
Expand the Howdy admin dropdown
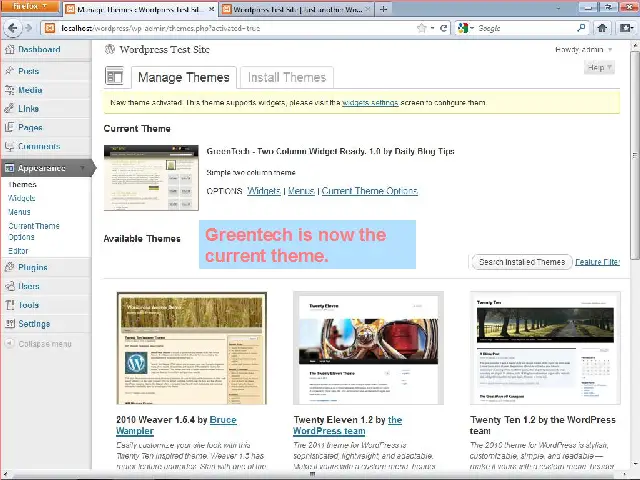click(x=583, y=49)
